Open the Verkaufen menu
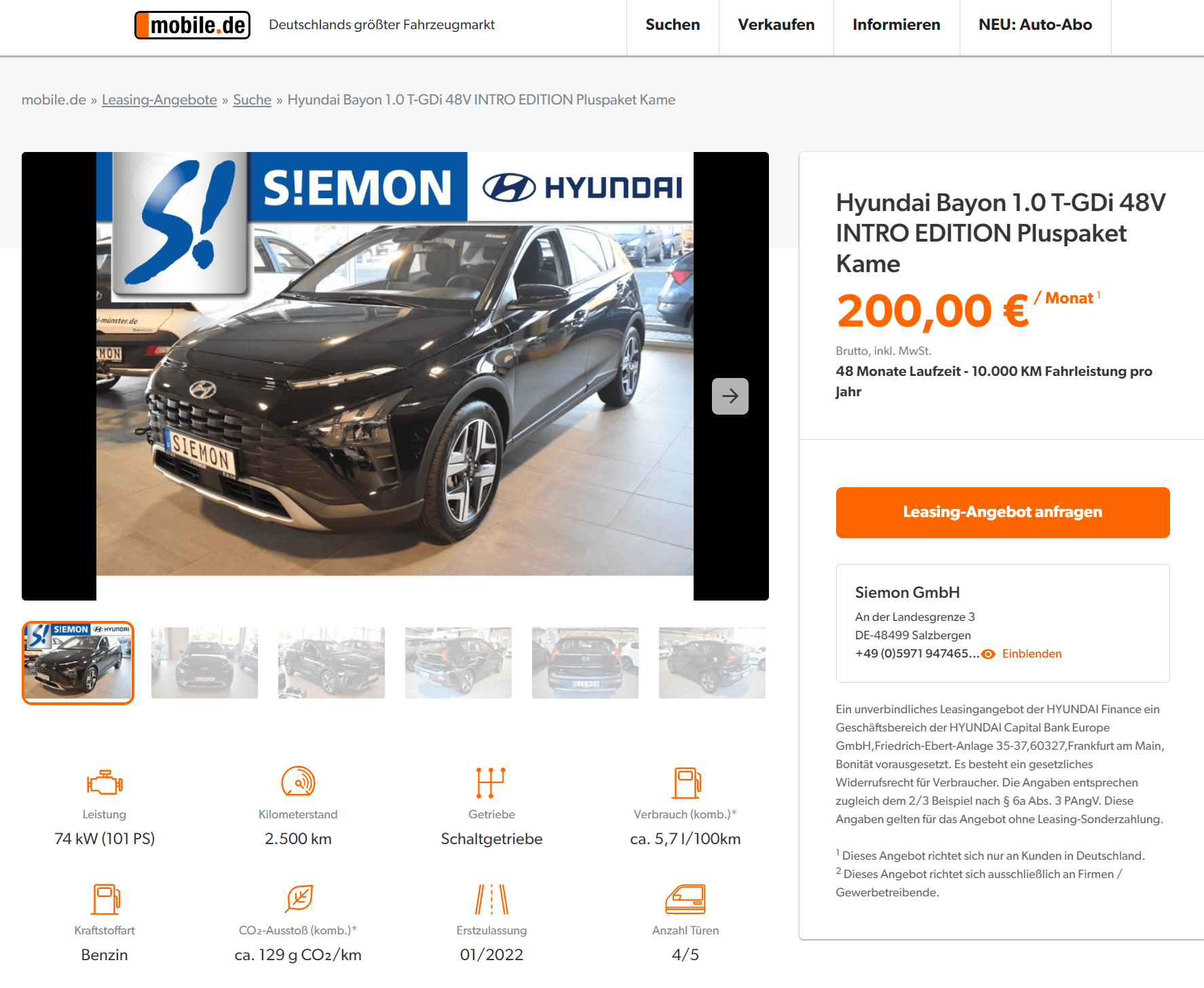The width and height of the screenshot is (1204, 988). pos(776,25)
